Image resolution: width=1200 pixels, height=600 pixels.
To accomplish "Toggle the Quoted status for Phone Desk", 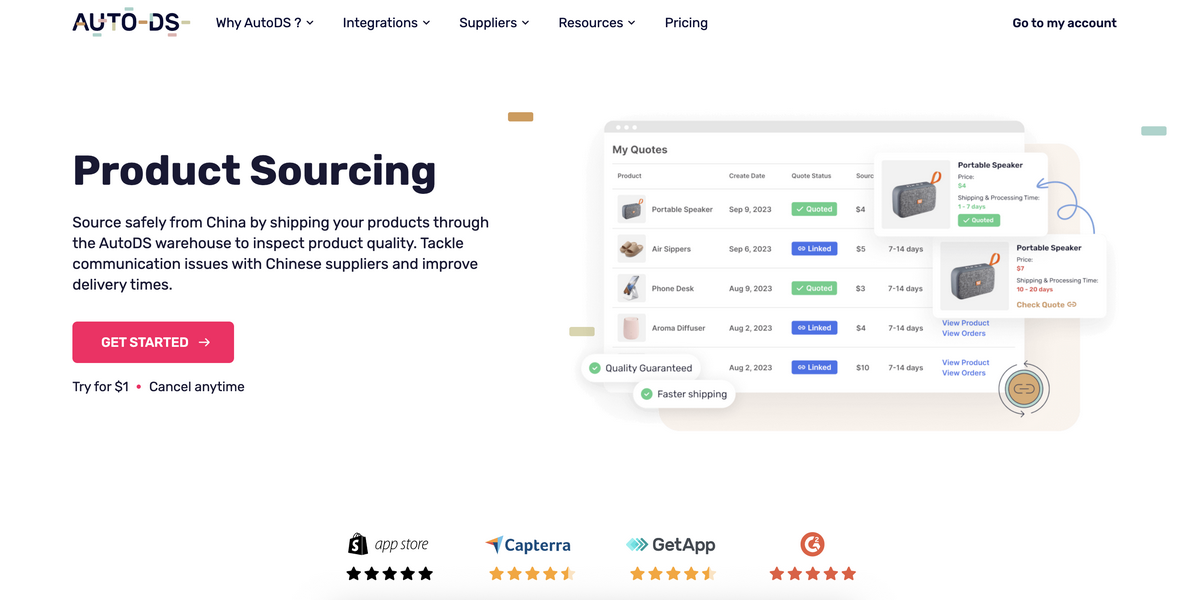I will coord(813,287).
